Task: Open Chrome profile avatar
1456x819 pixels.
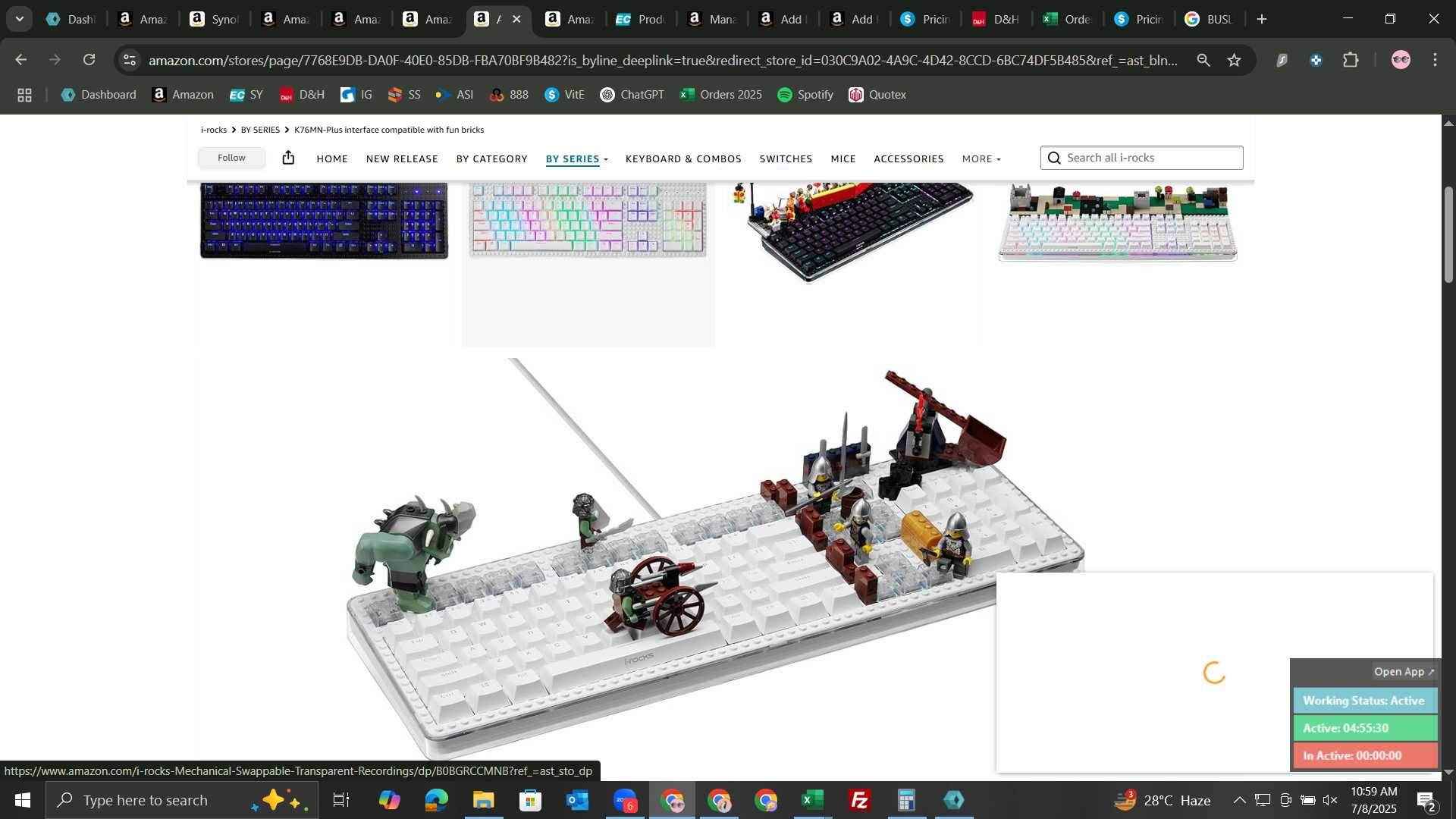Action: coord(1401,60)
